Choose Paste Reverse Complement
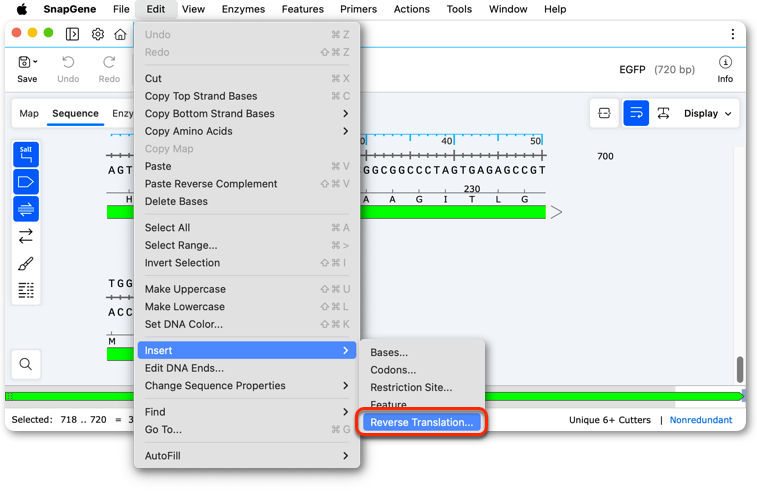Image resolution: width=757 pixels, height=501 pixels. (x=247, y=184)
